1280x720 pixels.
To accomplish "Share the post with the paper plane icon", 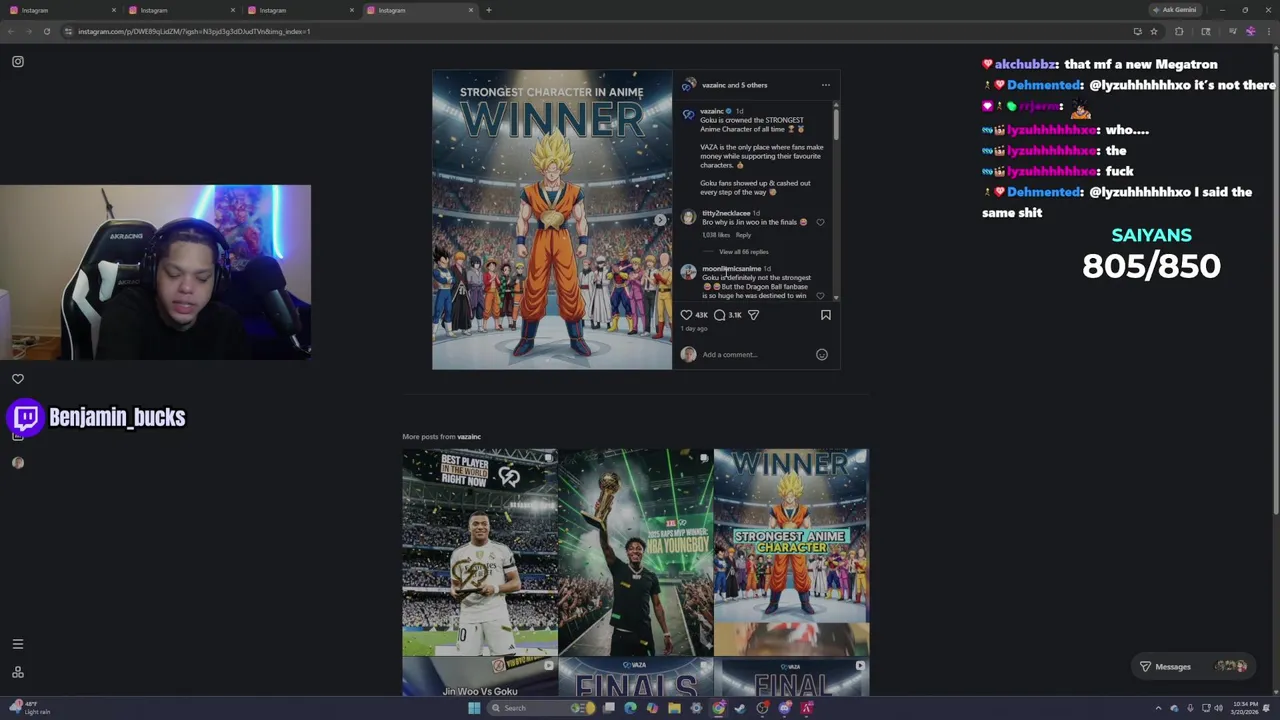I will 753,315.
